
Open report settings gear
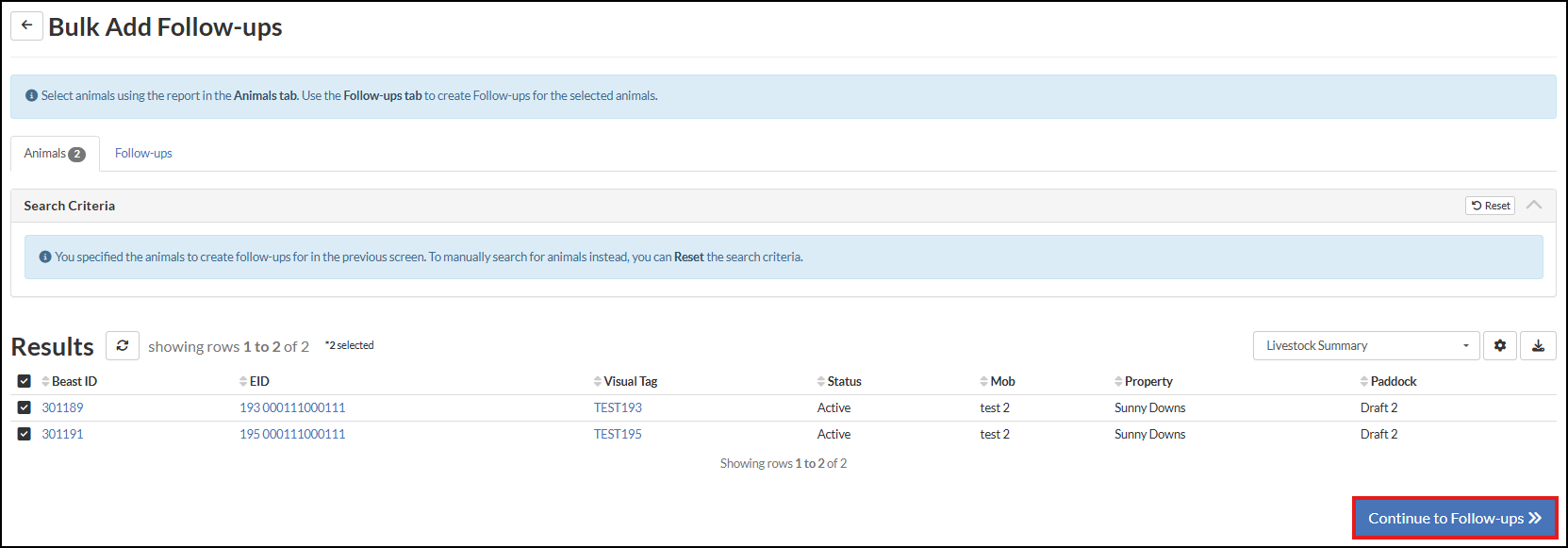(x=1500, y=346)
